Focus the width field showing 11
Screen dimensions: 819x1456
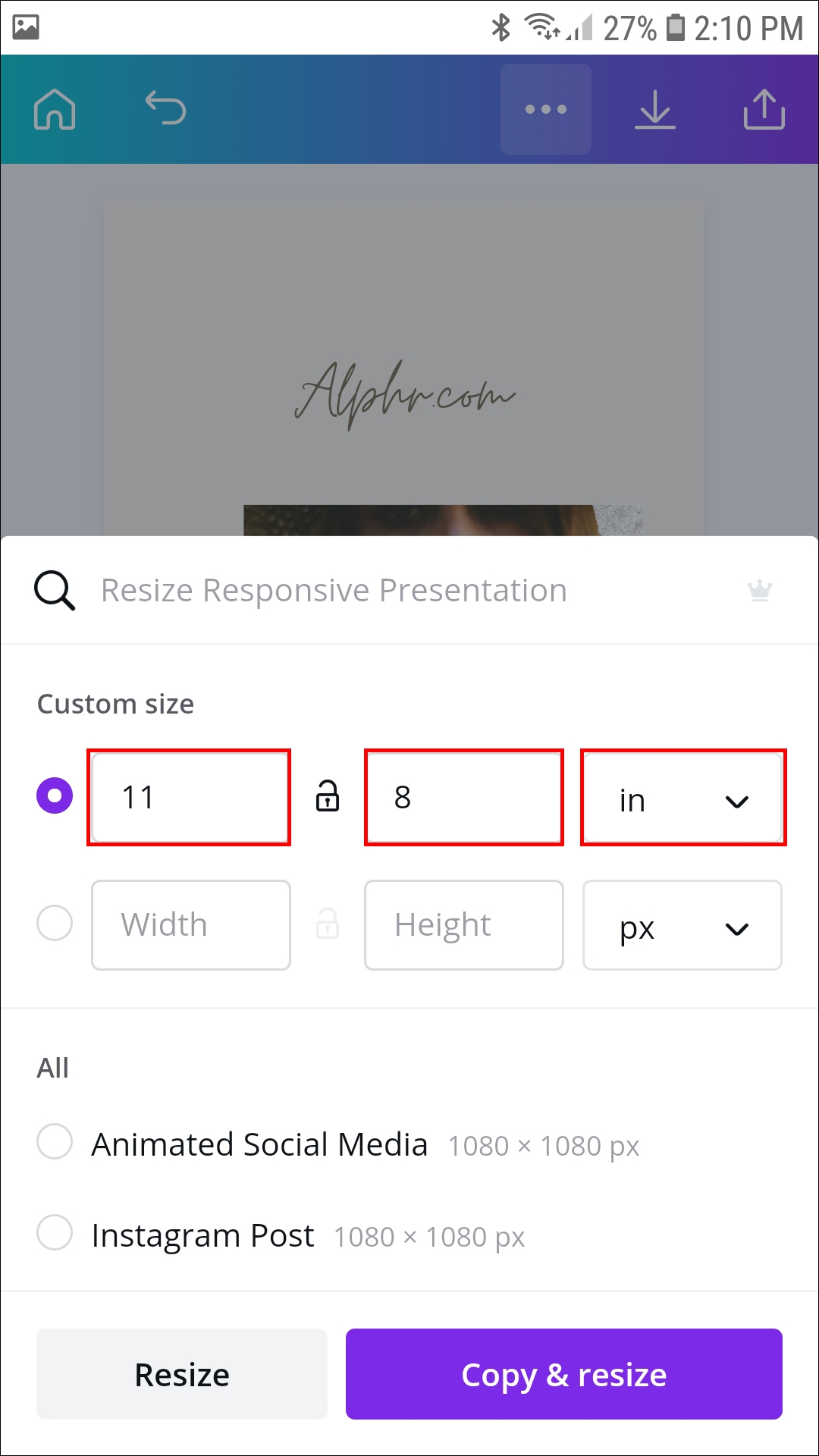[x=190, y=798]
